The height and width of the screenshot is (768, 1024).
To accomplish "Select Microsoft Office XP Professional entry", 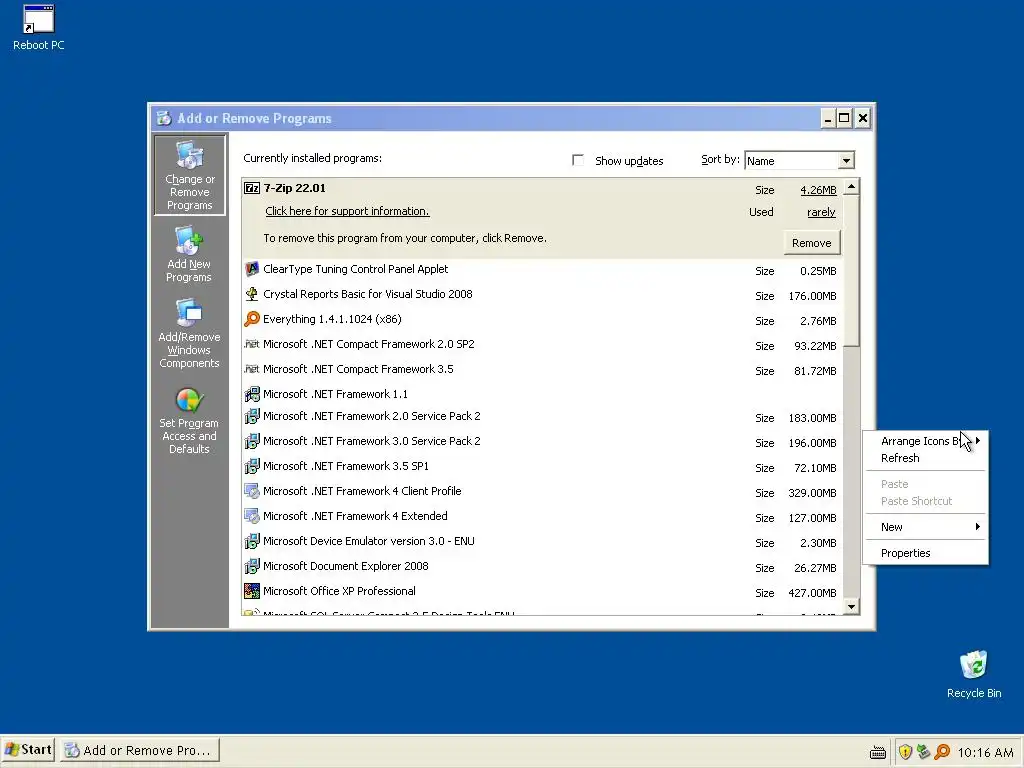I will pos(542,592).
